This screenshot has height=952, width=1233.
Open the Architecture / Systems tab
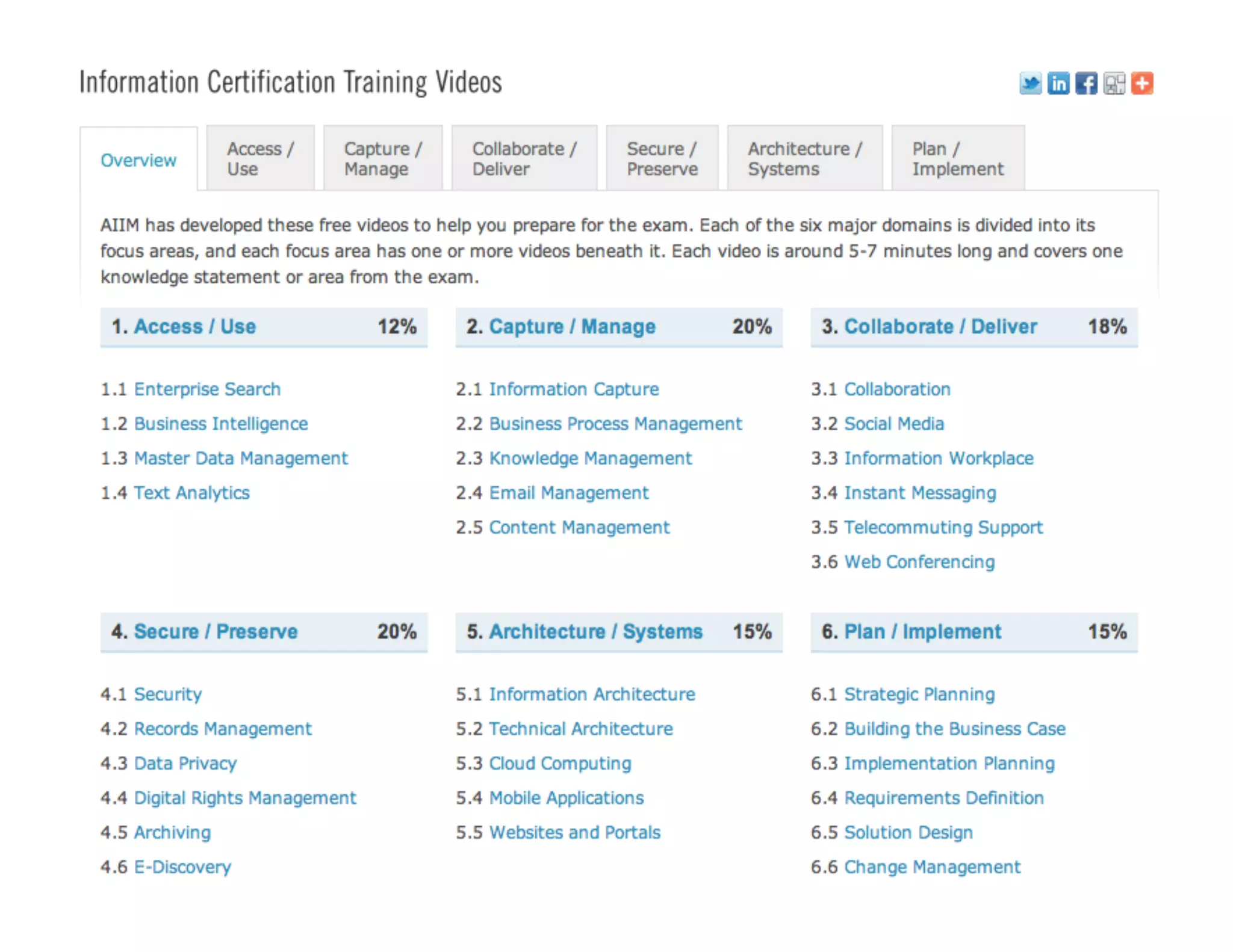tap(804, 158)
